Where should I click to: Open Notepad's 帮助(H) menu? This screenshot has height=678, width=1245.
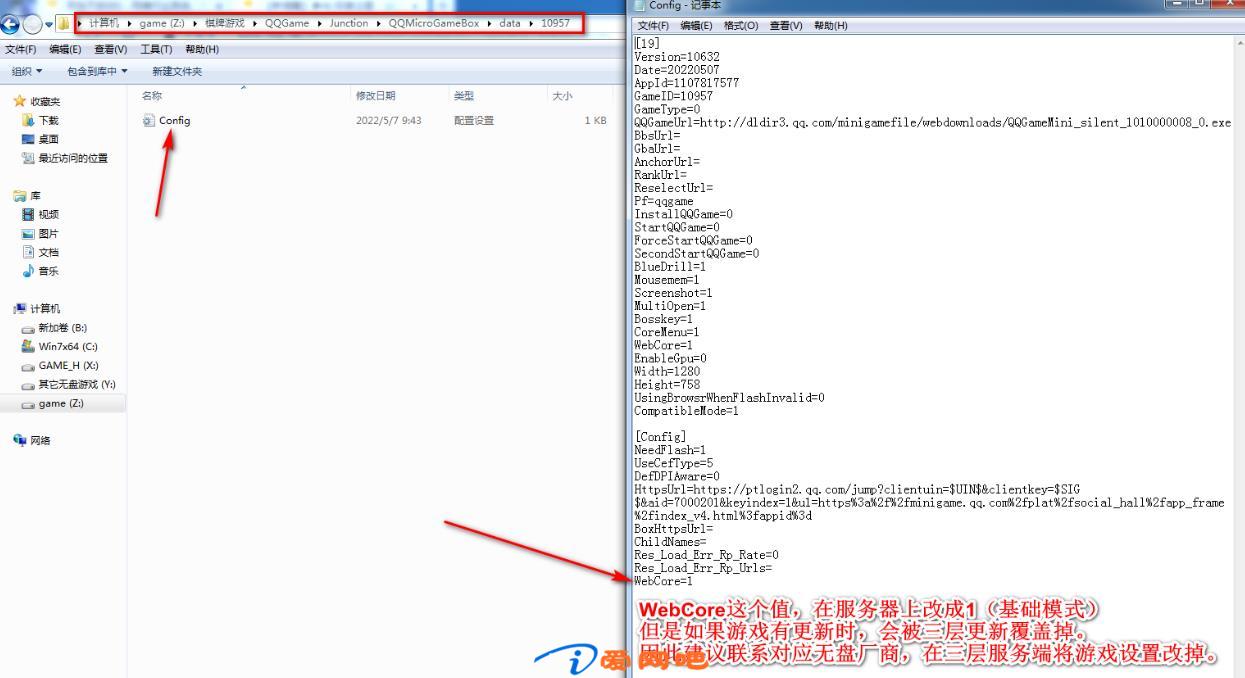pyautogui.click(x=830, y=26)
